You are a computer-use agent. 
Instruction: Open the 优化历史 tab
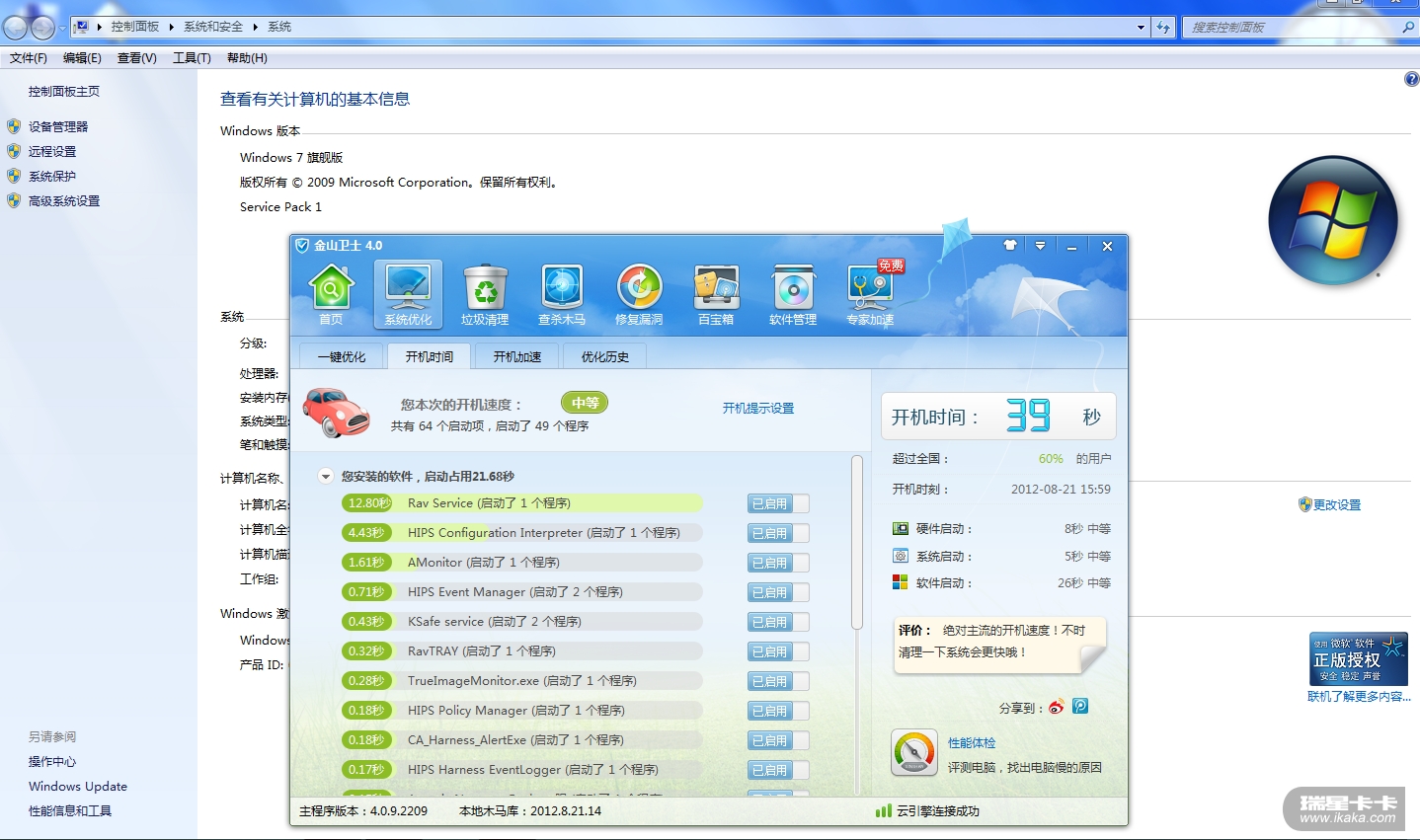pyautogui.click(x=605, y=356)
